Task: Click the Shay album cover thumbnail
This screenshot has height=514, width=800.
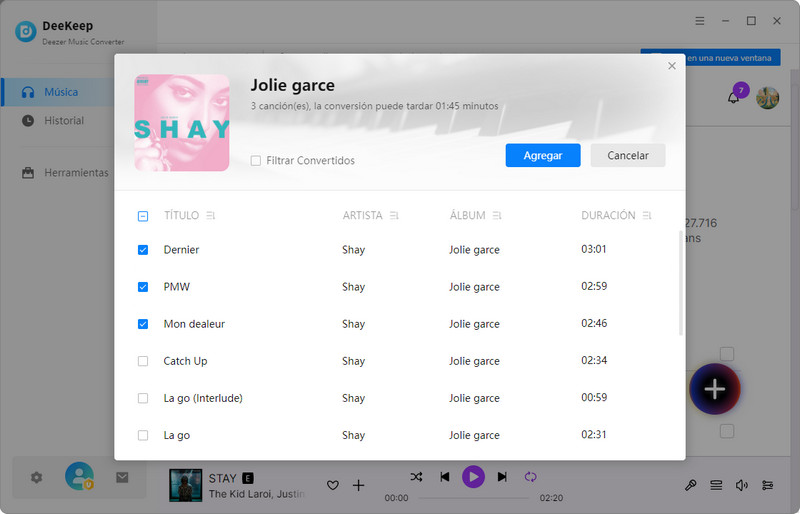Action: (182, 123)
